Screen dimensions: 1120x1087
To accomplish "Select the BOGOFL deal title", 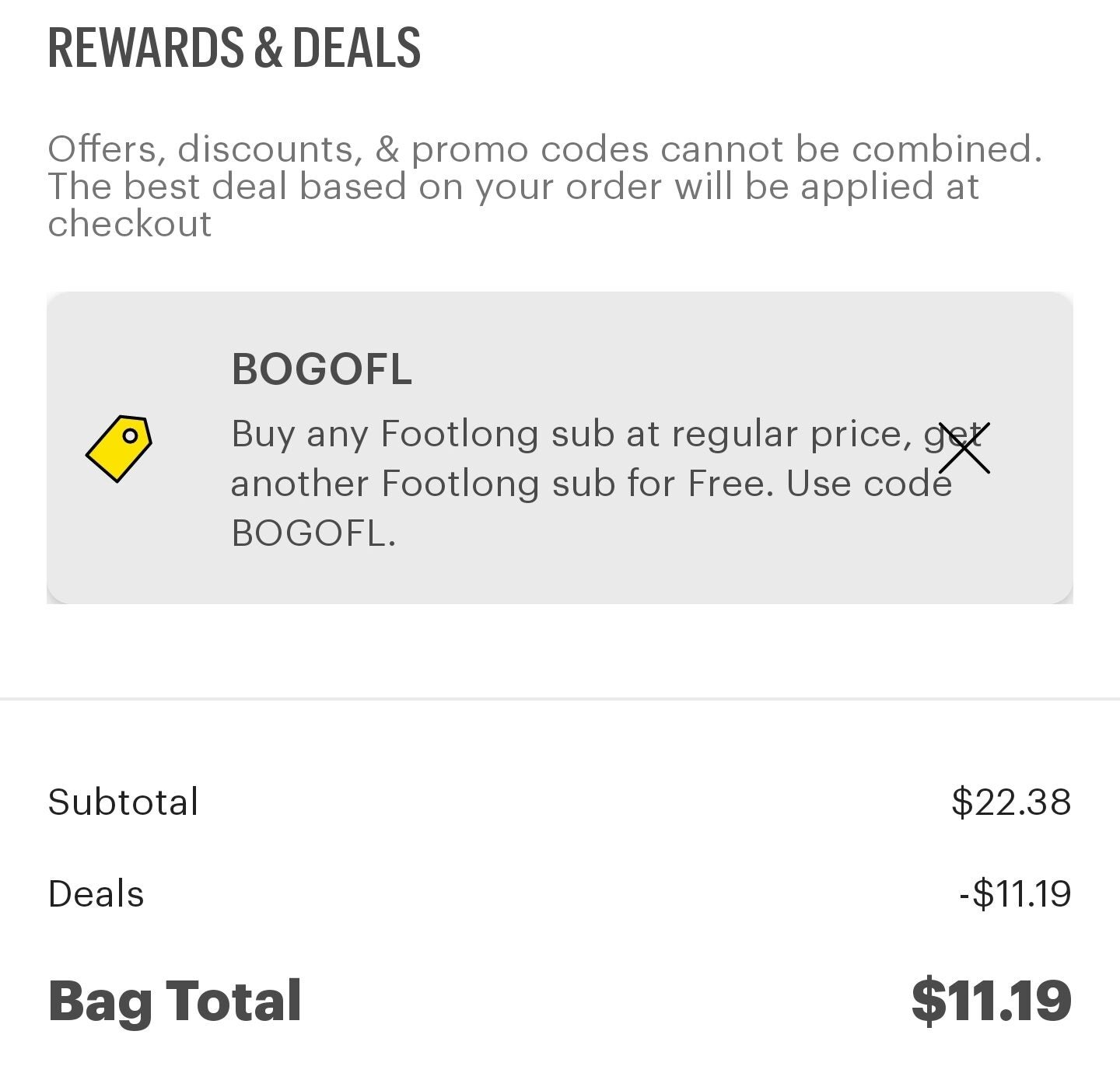I will click(321, 369).
